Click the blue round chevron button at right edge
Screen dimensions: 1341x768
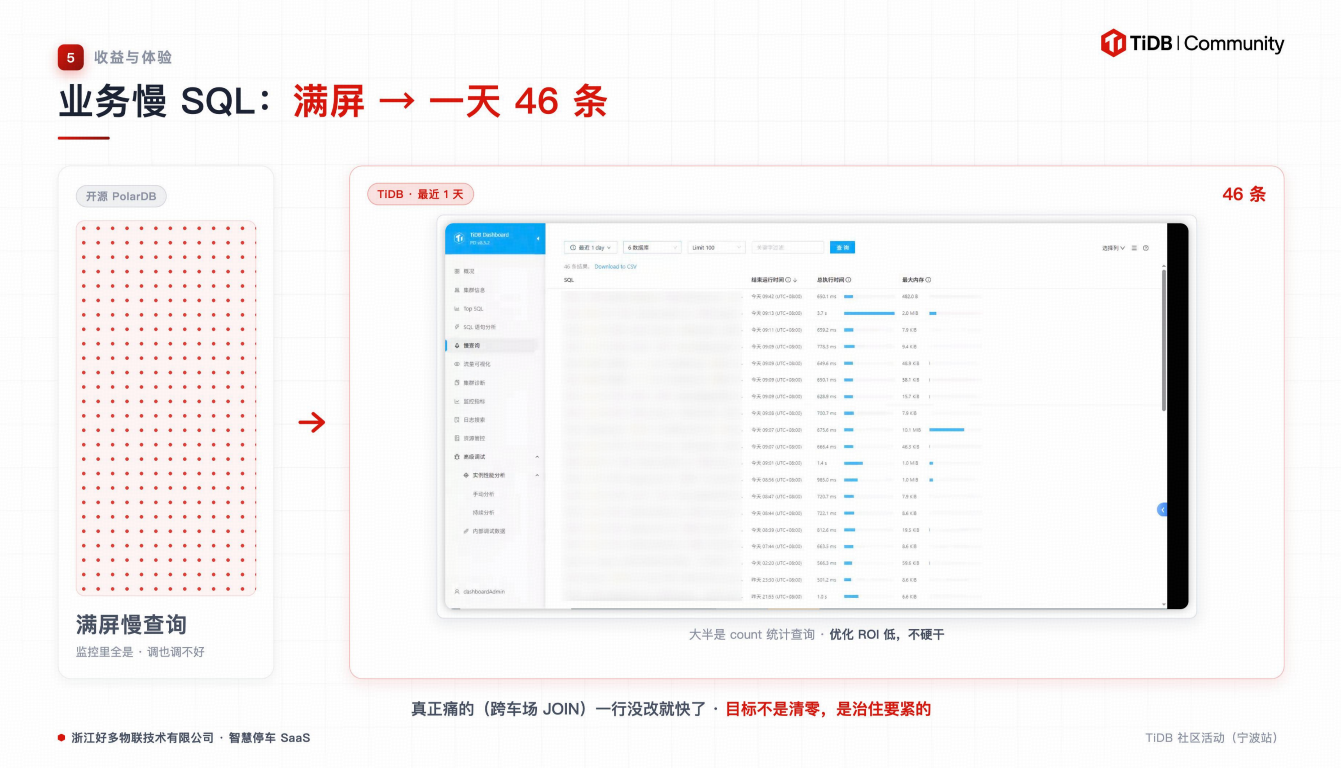pyautogui.click(x=1162, y=510)
